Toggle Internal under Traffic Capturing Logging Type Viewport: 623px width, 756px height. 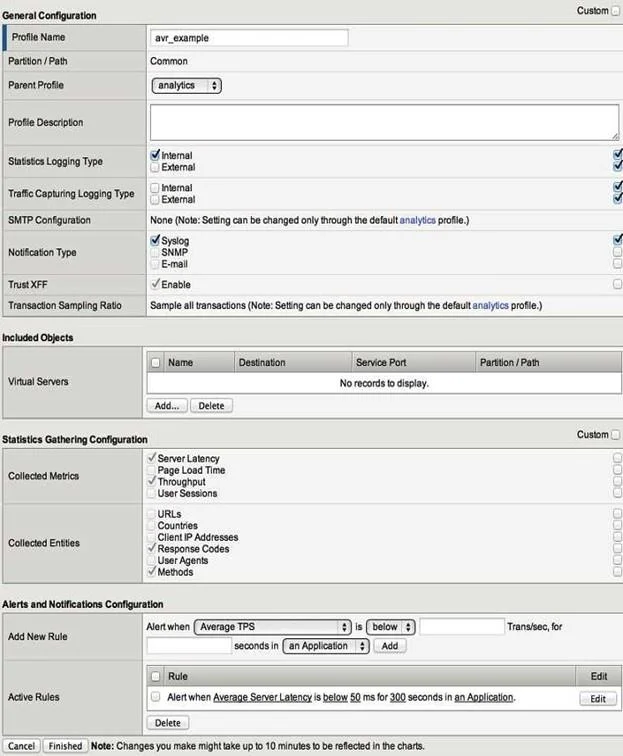(x=154, y=188)
